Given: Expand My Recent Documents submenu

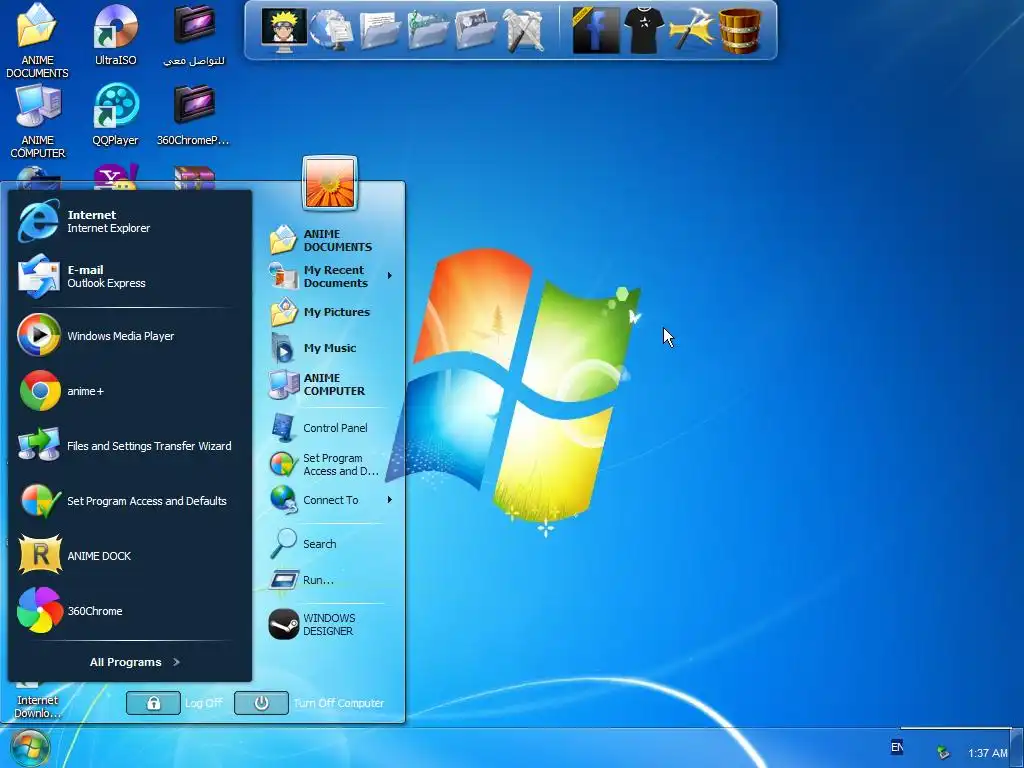Looking at the screenshot, I should point(332,276).
